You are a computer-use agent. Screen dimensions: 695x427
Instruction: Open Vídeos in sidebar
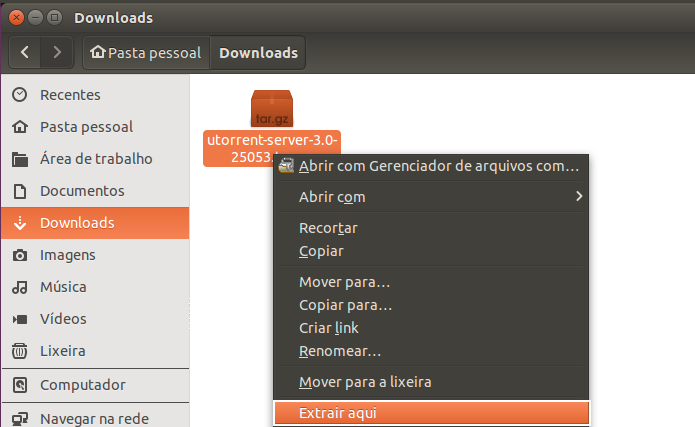point(95,319)
